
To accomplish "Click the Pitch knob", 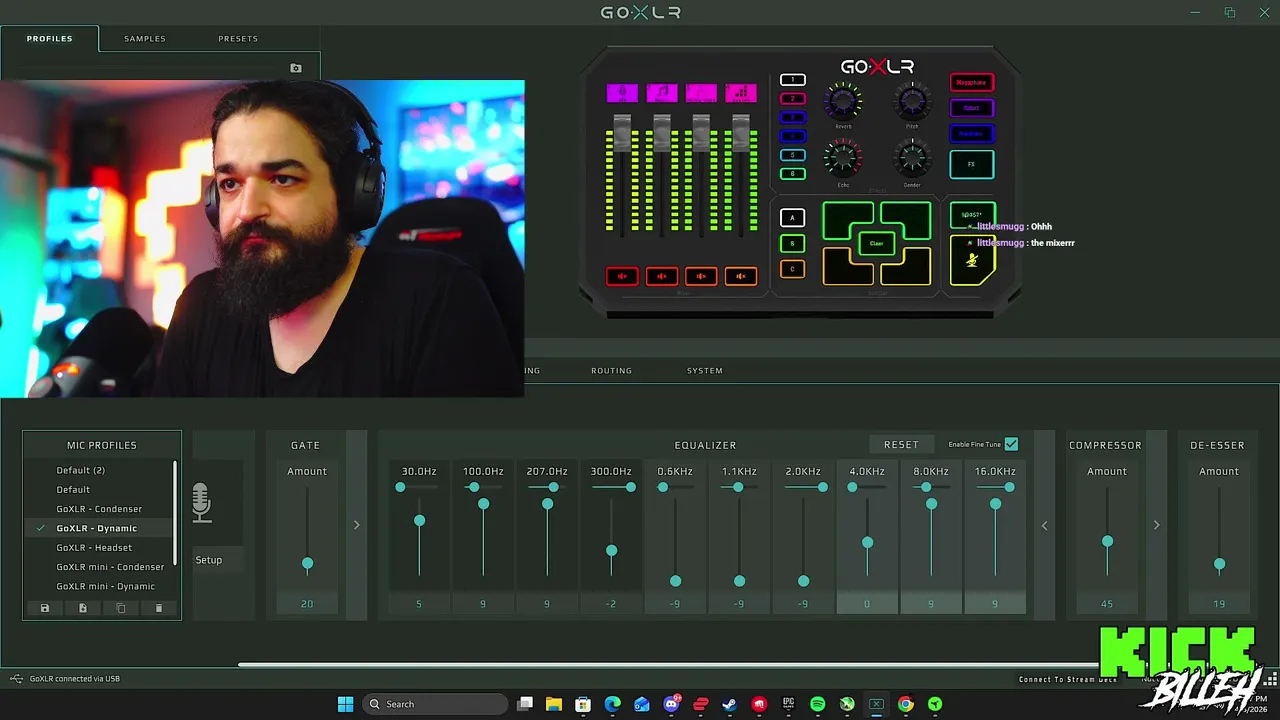I will pyautogui.click(x=912, y=100).
